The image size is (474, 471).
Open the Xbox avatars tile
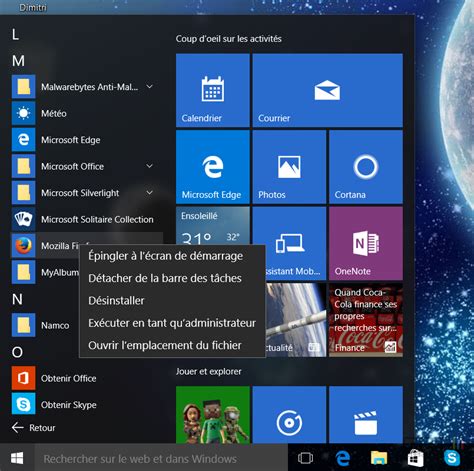pos(213,415)
